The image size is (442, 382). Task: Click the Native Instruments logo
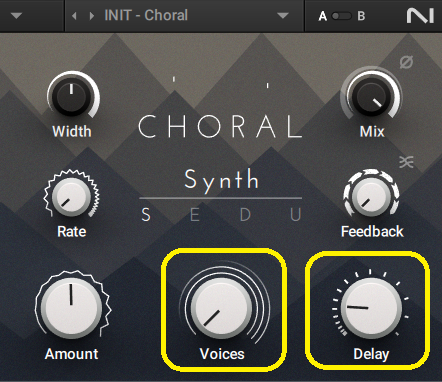420,16
